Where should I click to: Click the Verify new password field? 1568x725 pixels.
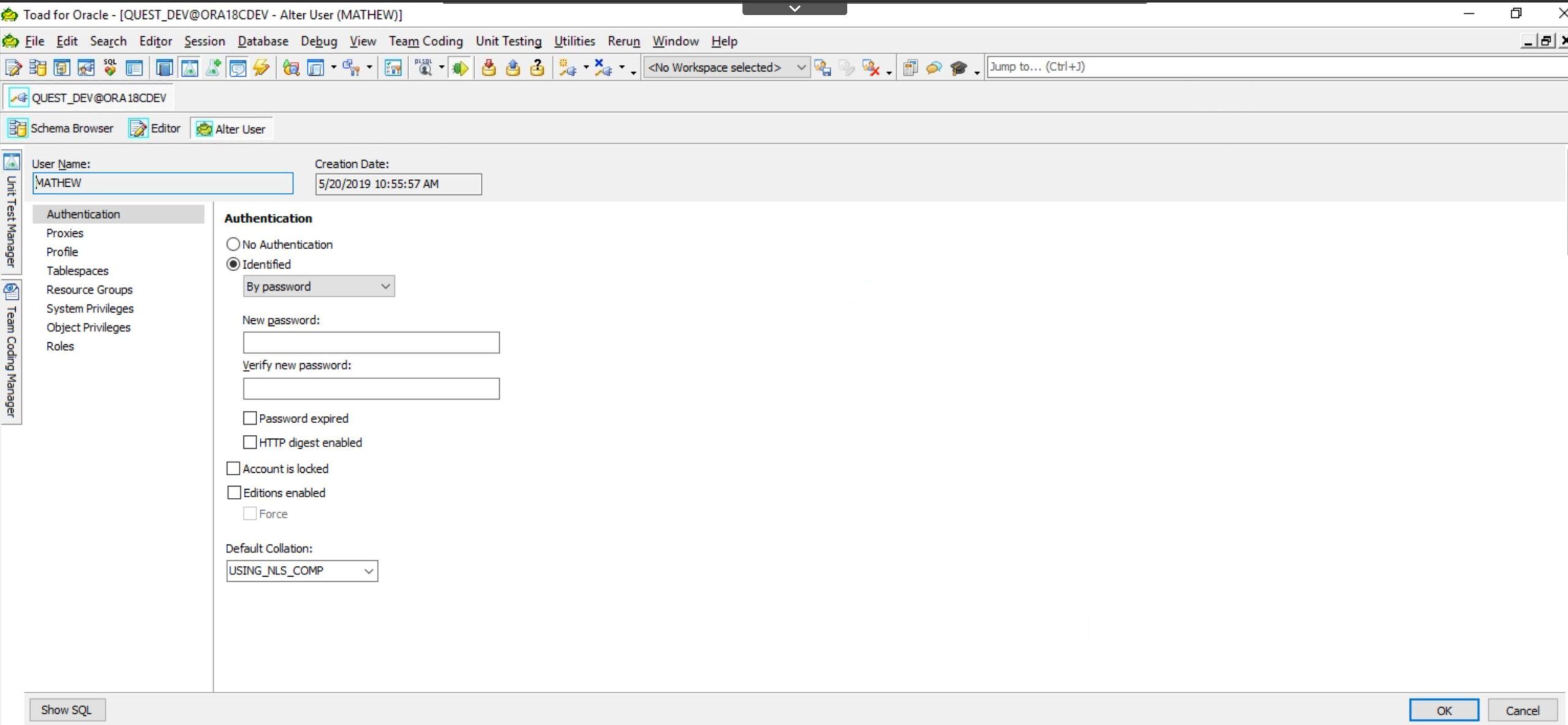click(371, 388)
